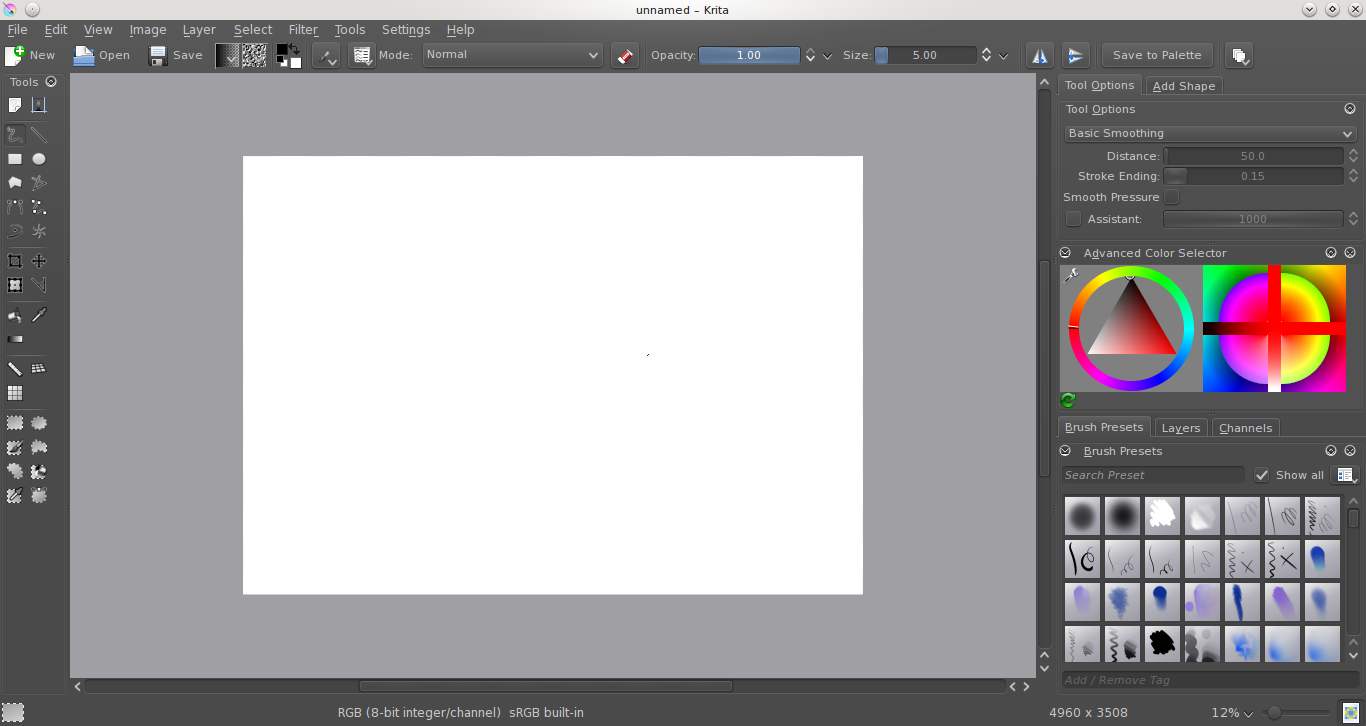Viewport: 1366px width, 726px height.
Task: Choose the Ellipse tool
Action: (38, 158)
